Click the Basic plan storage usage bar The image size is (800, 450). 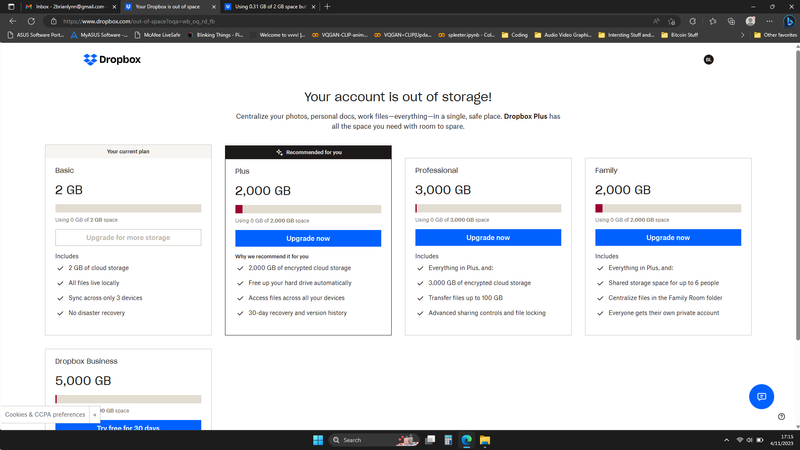click(128, 209)
